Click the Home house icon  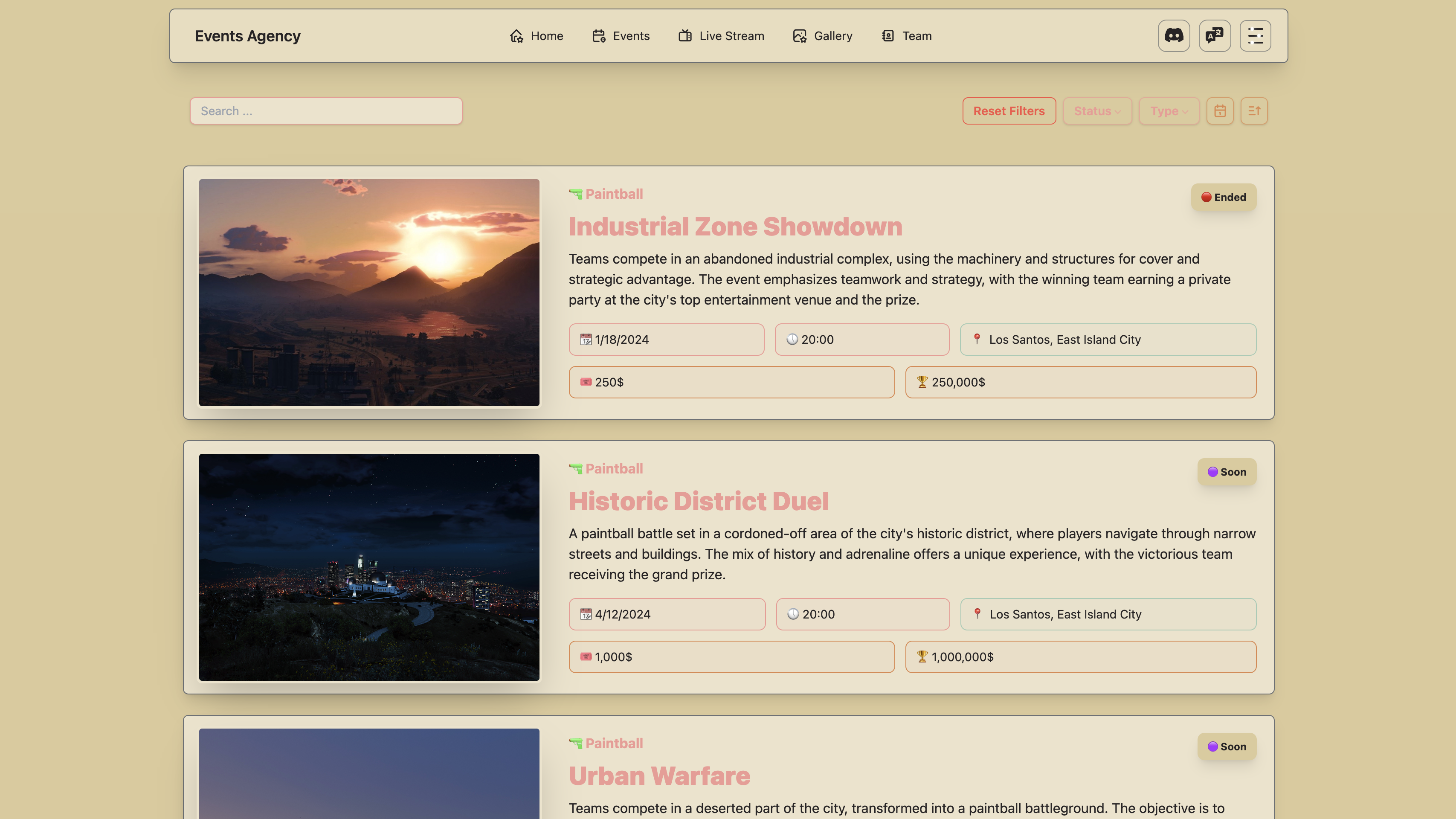[516, 35]
